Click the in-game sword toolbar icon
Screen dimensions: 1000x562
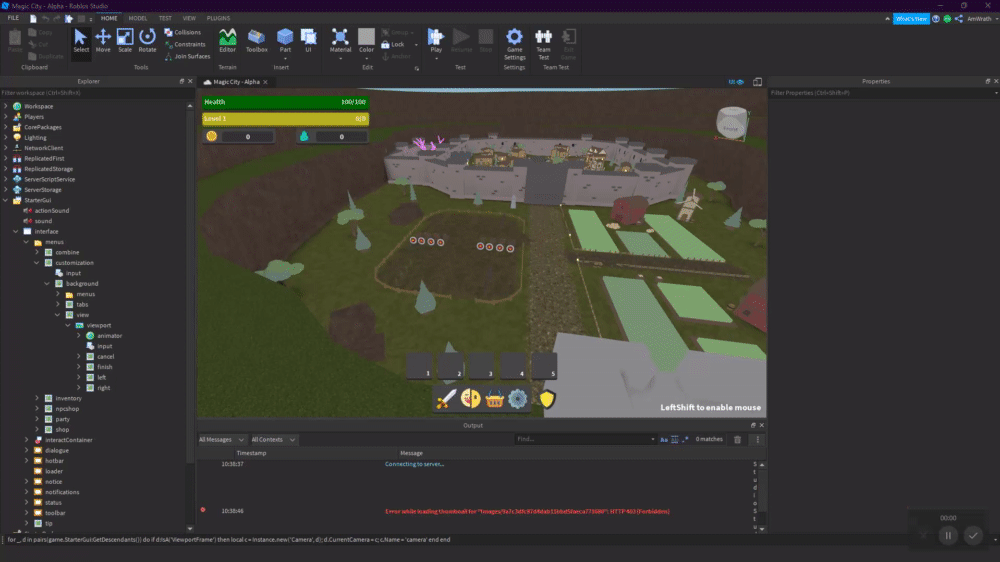click(x=446, y=399)
